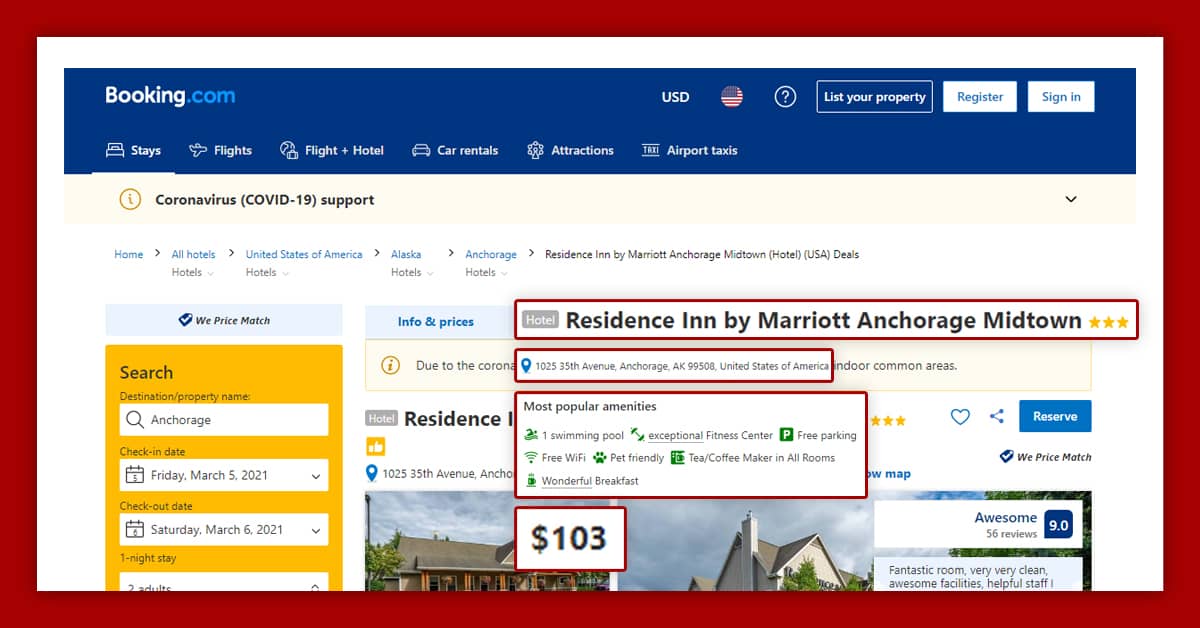Click the search magnifier icon

[137, 420]
